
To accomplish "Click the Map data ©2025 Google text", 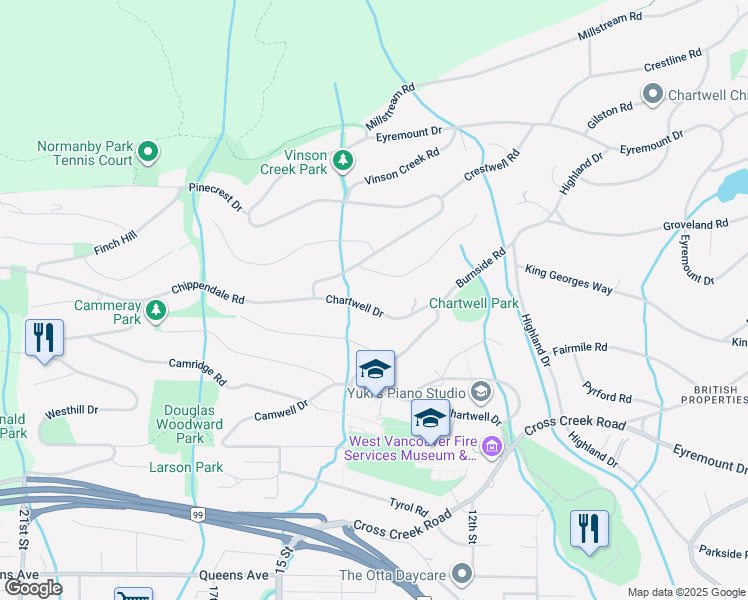I will click(x=687, y=593).
